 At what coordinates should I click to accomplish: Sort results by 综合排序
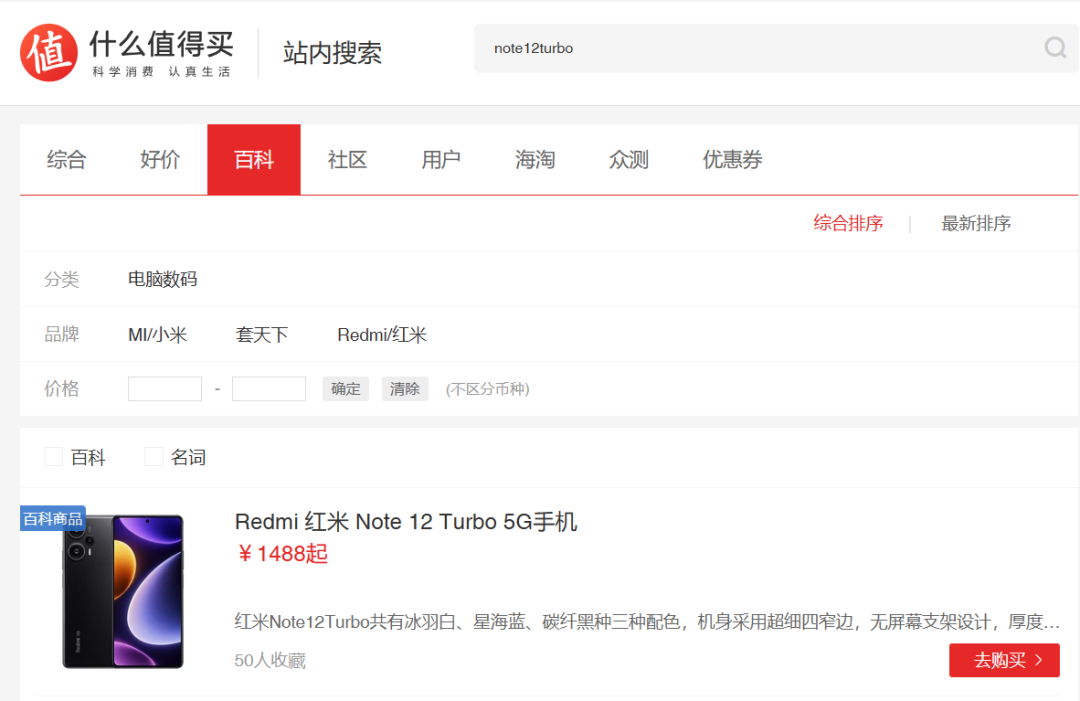(848, 223)
